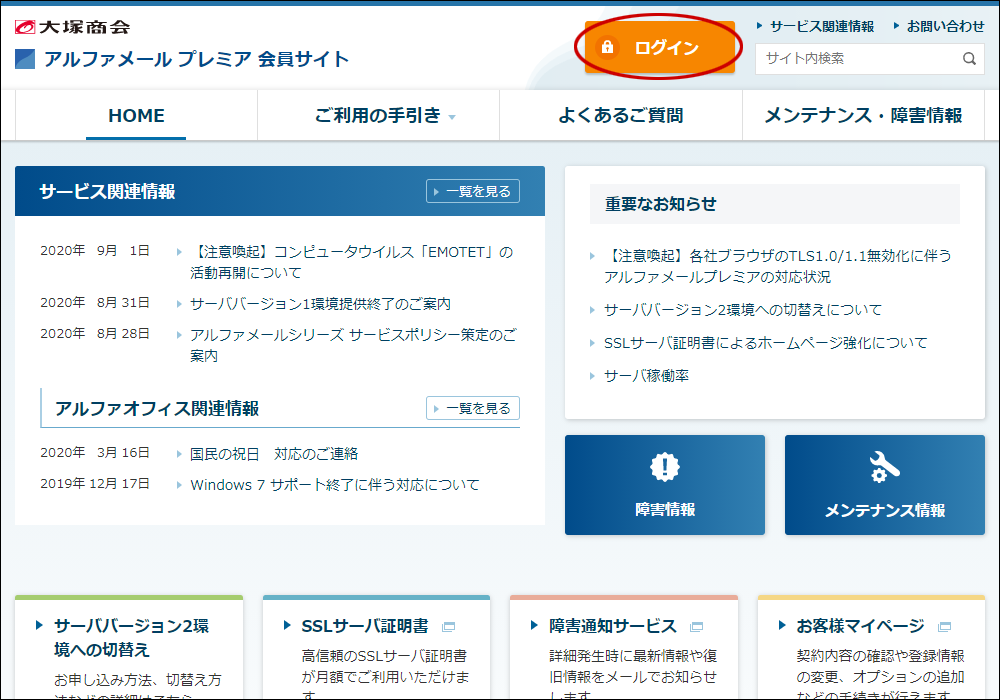Click the search magnifier icon
The height and width of the screenshot is (700, 1000).
pos(969,59)
